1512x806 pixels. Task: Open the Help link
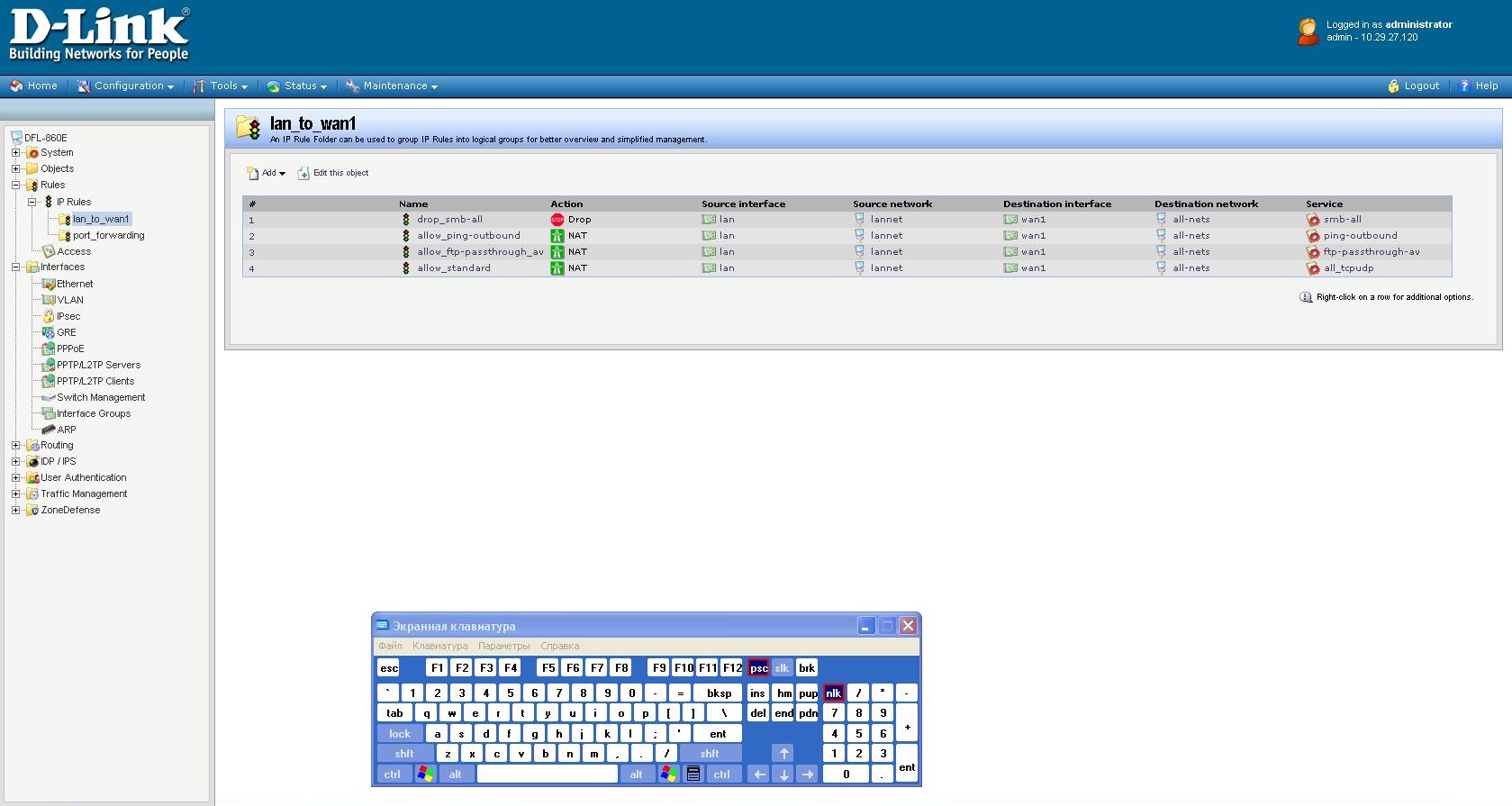pos(1487,86)
